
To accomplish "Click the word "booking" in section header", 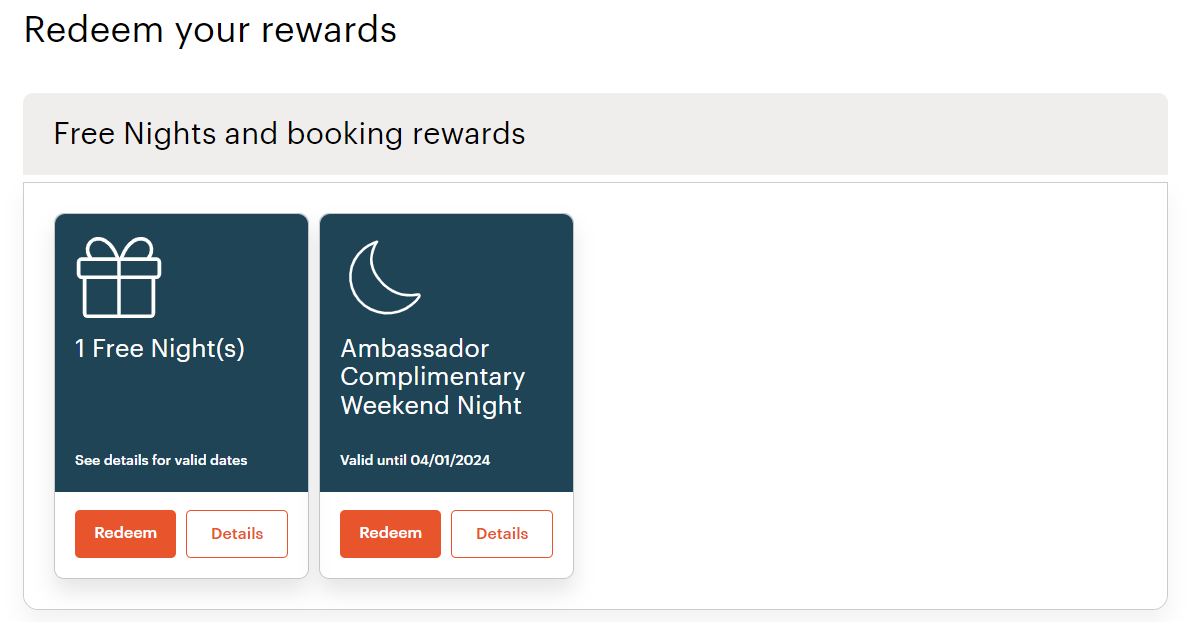I will point(344,135).
